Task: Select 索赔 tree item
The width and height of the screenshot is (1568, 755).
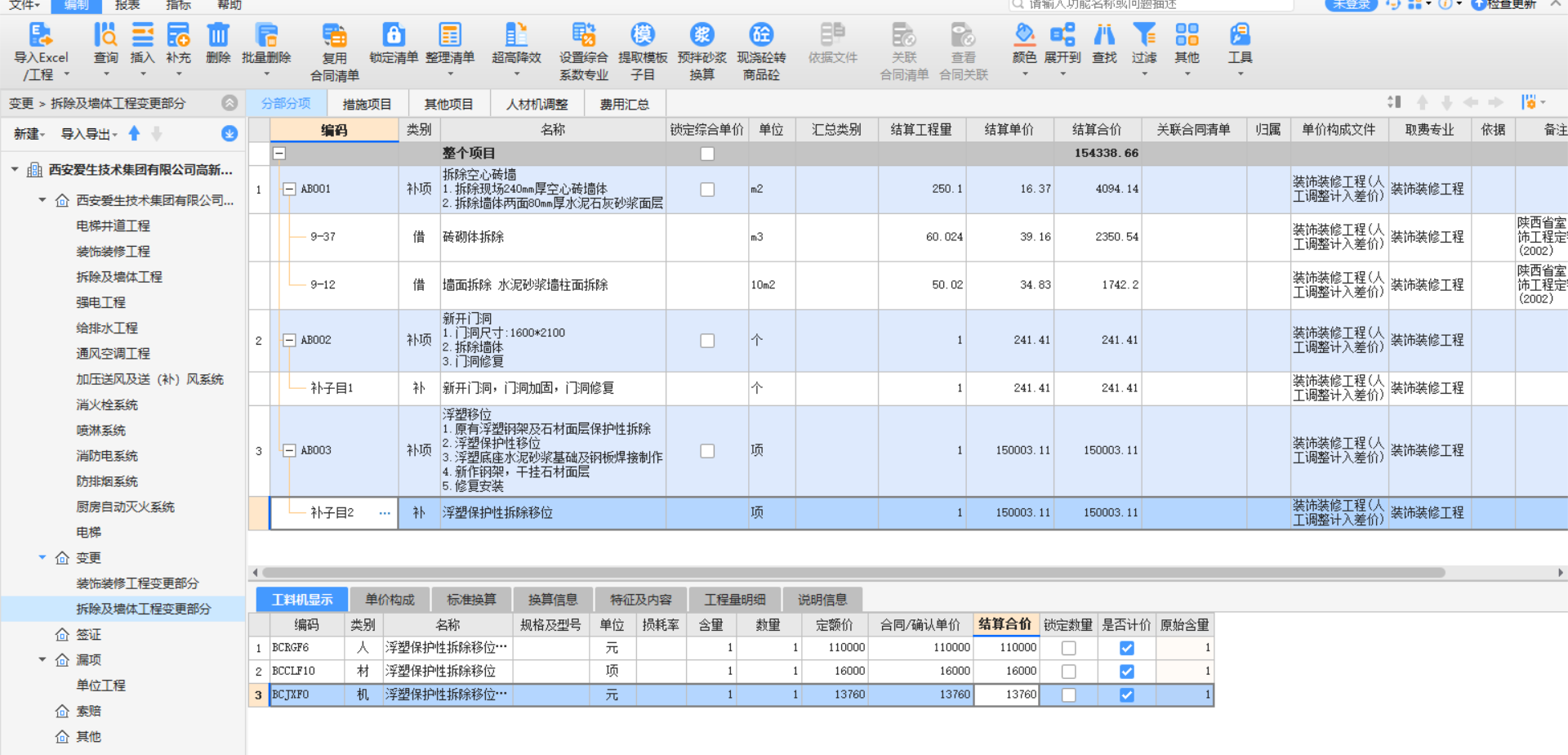Action: point(88,711)
